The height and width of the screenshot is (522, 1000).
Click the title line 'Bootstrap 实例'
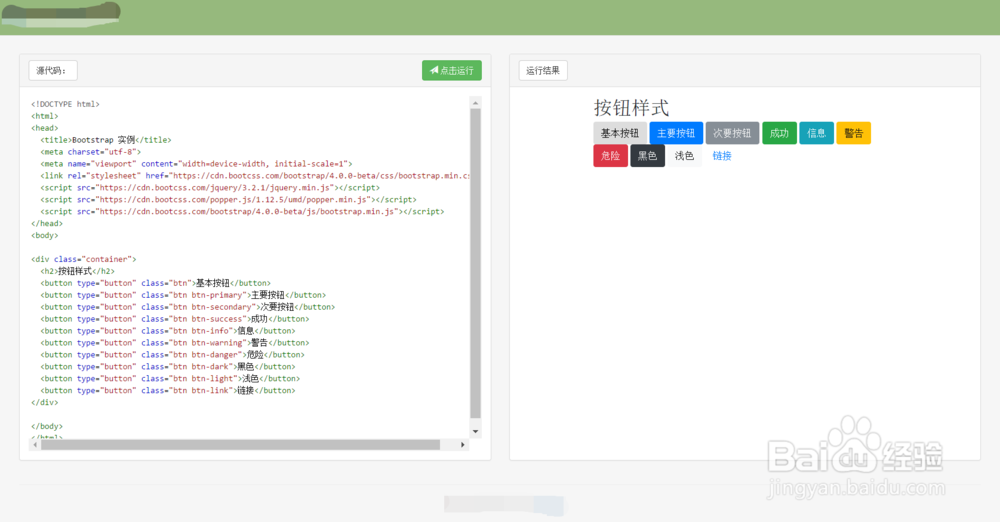coord(106,140)
